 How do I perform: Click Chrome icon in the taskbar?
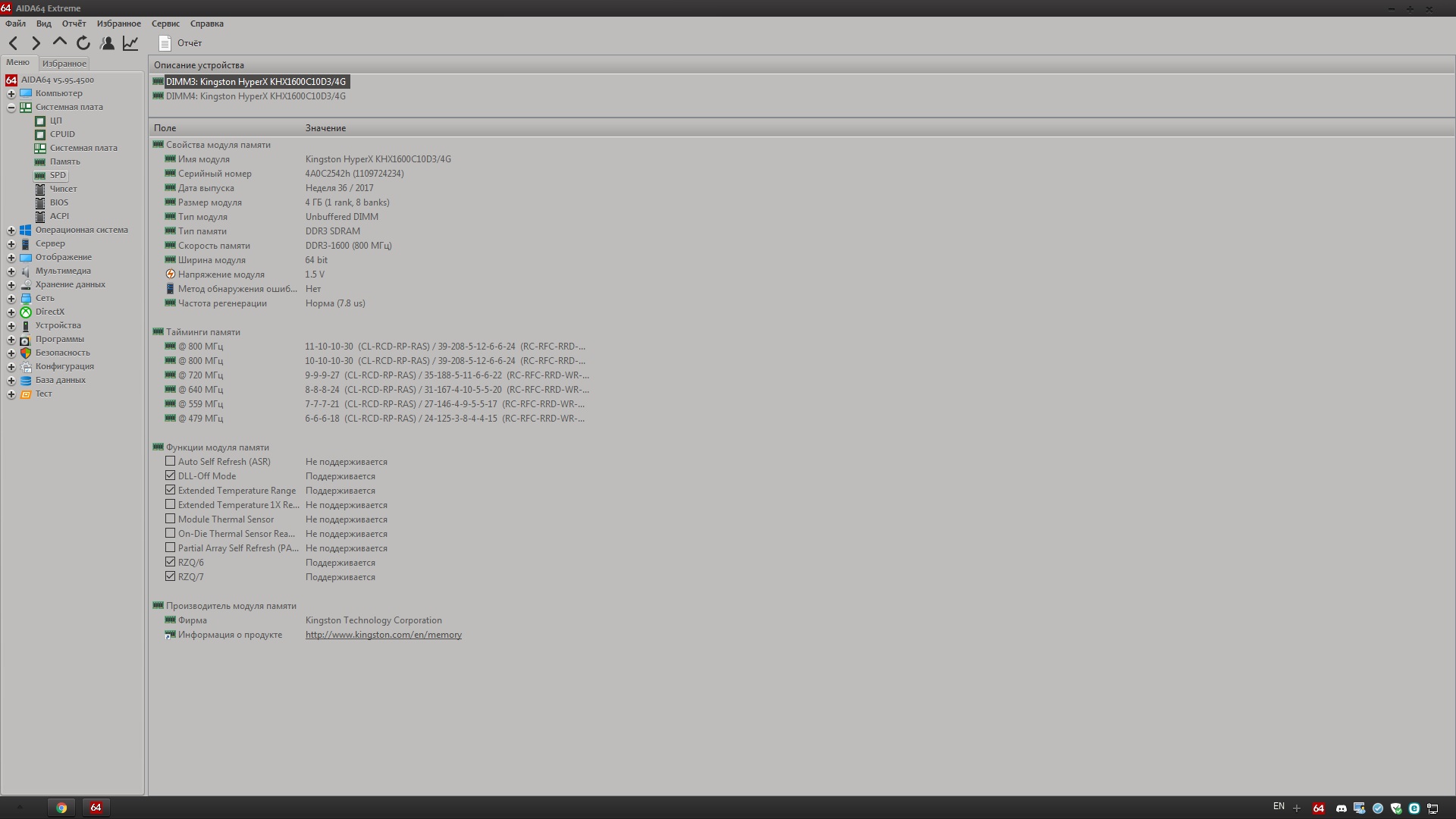(x=61, y=808)
